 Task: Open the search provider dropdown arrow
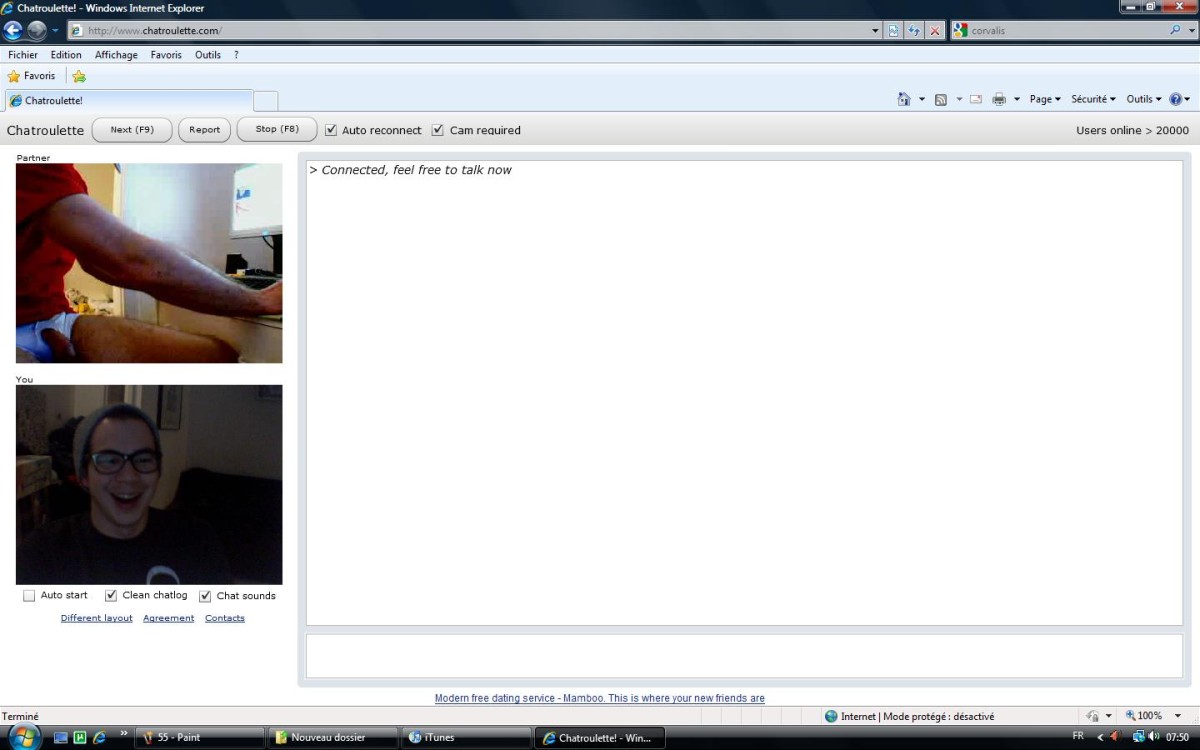click(1190, 30)
